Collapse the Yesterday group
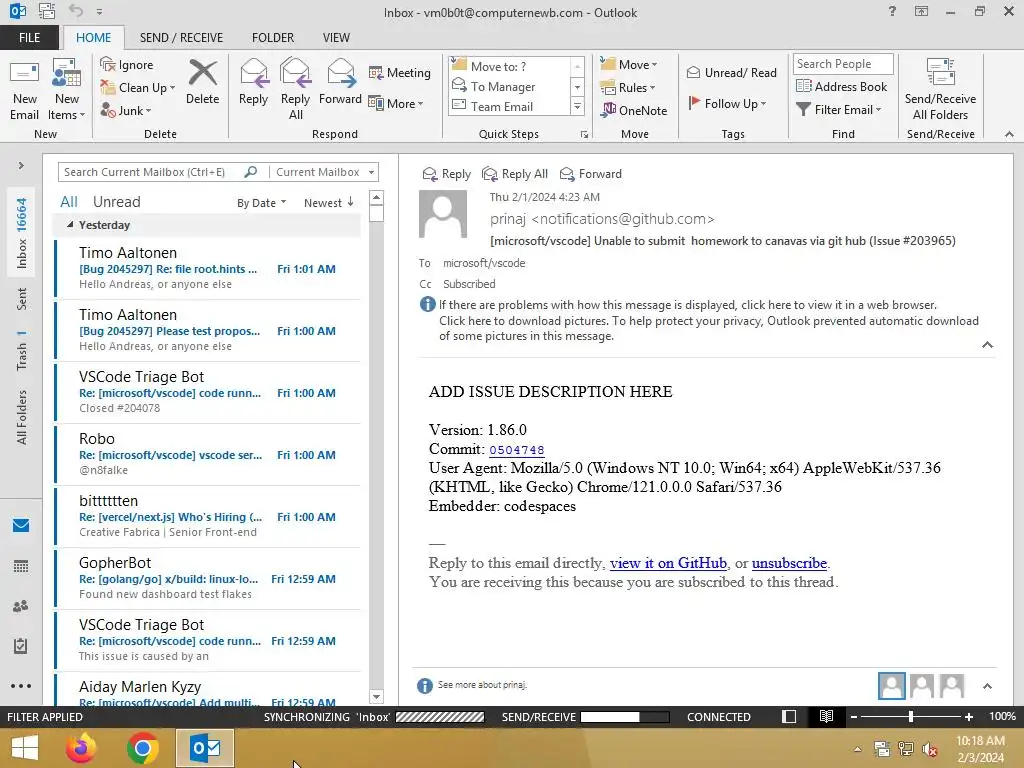 pos(70,225)
